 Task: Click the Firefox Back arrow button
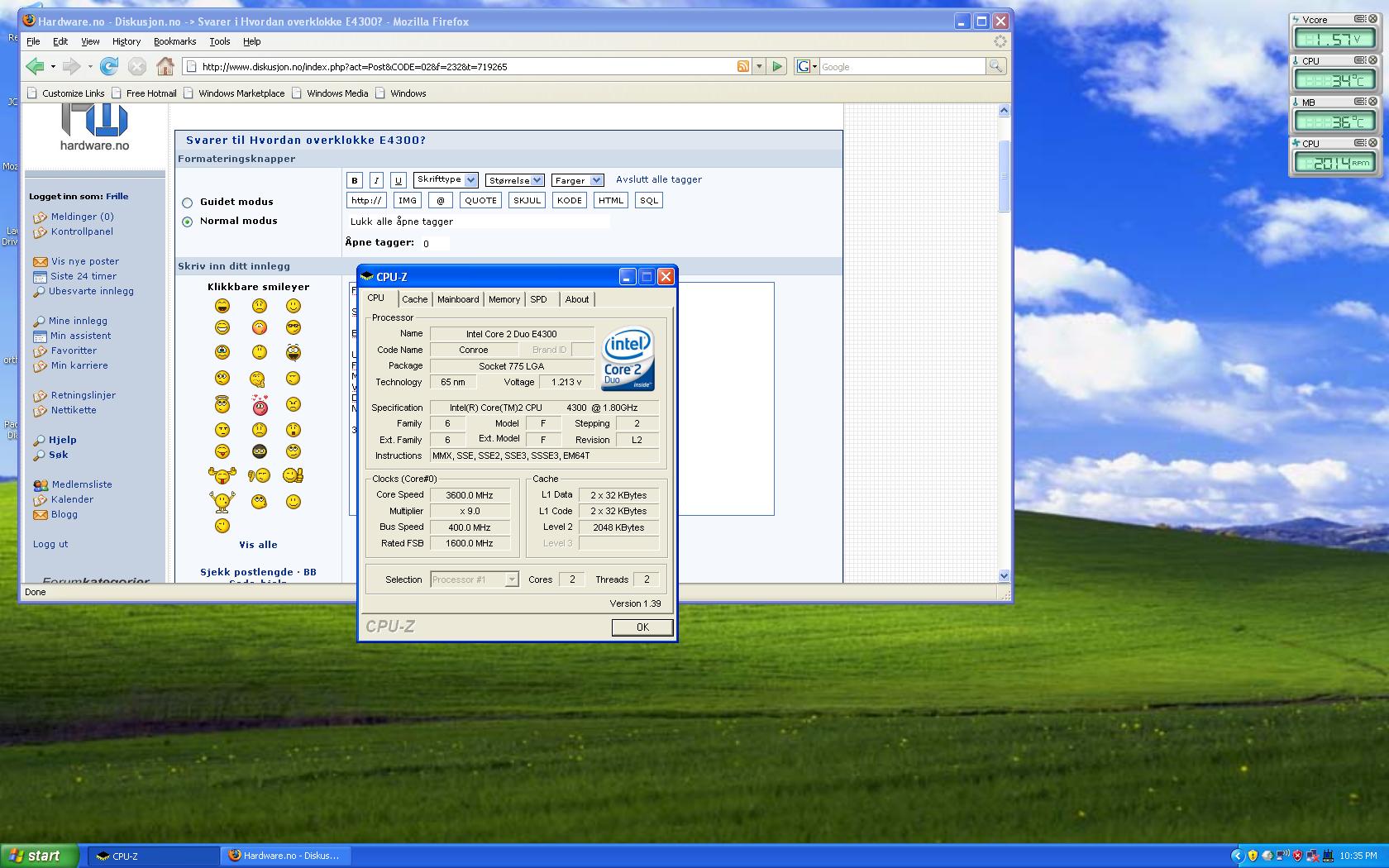point(35,66)
